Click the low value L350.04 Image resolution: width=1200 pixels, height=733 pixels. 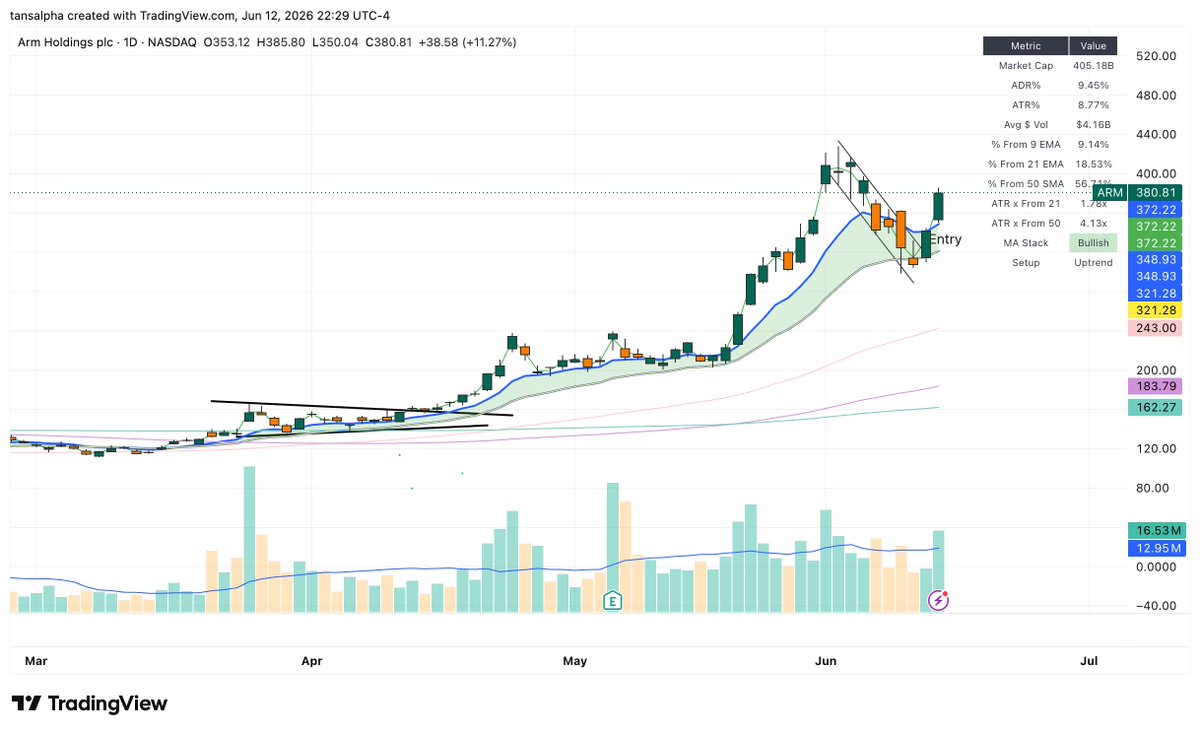(x=334, y=42)
